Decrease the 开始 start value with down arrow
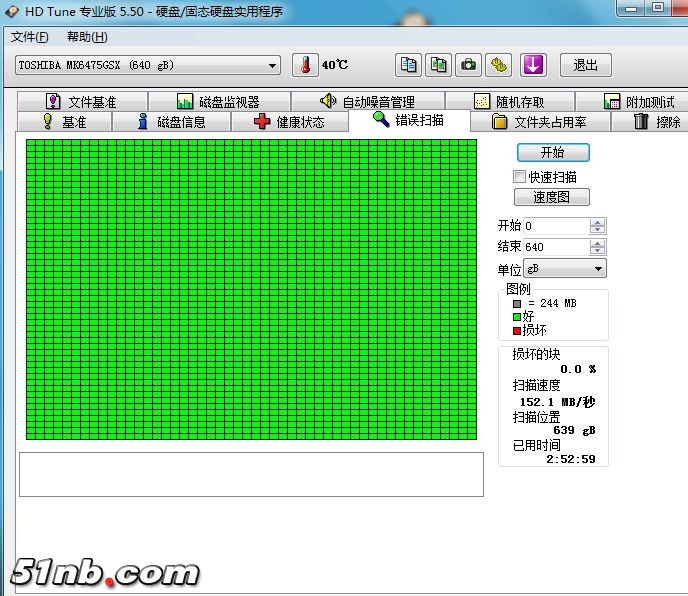 [x=597, y=230]
